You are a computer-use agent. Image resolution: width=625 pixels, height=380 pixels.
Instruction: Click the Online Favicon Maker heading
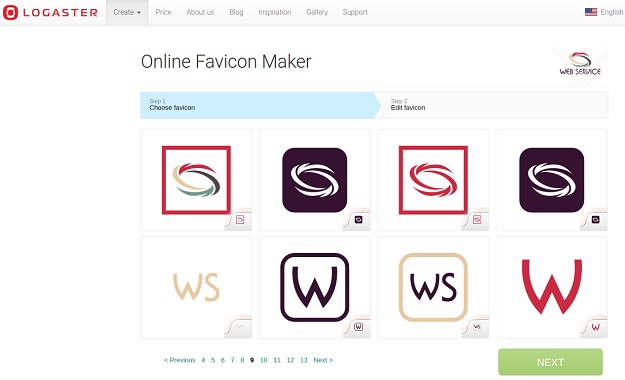pyautogui.click(x=226, y=62)
